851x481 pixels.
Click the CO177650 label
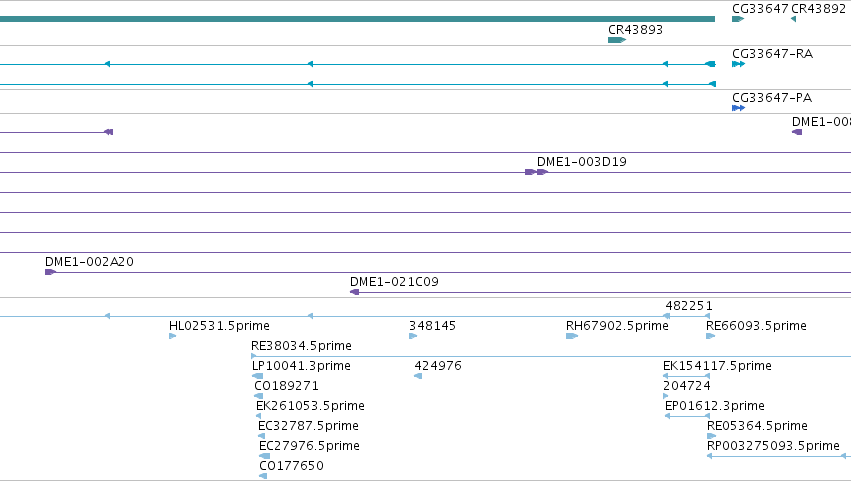pos(291,466)
